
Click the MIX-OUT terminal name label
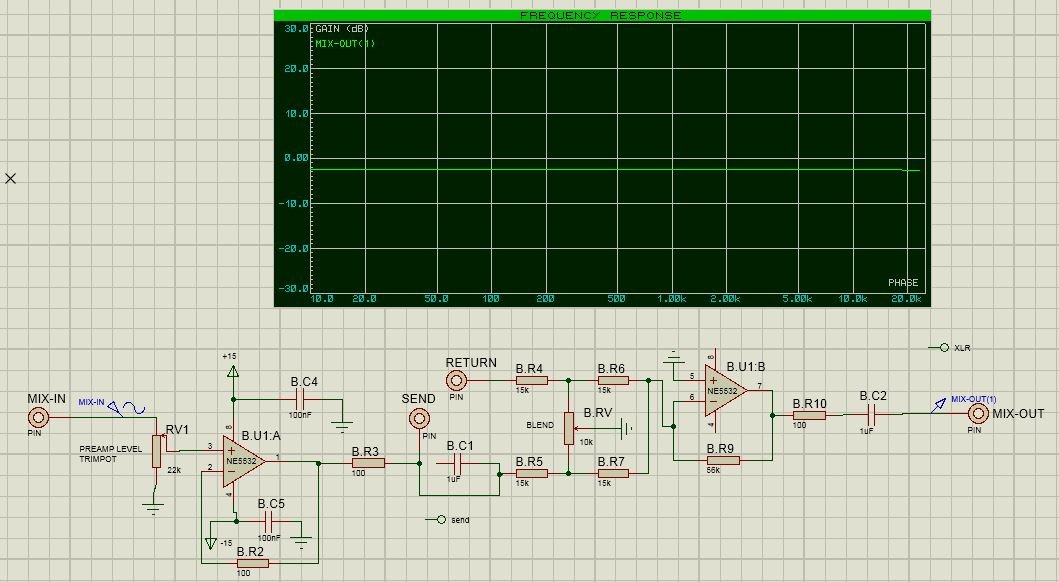(x=1018, y=414)
